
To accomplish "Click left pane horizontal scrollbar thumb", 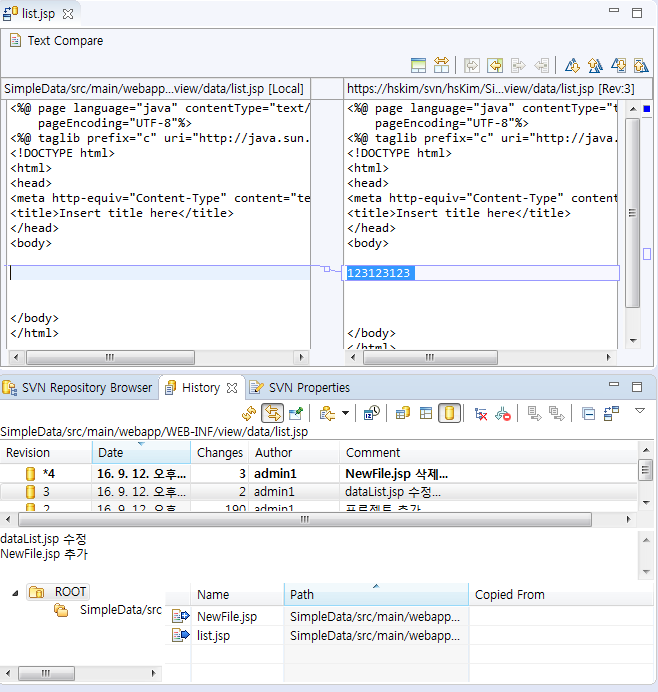I will (x=110, y=357).
